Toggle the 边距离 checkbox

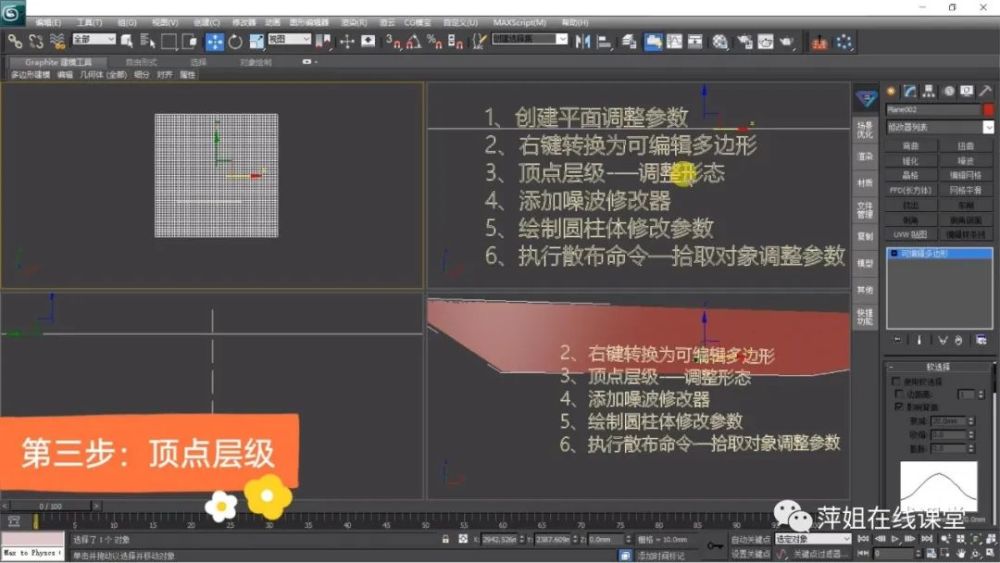[899, 394]
